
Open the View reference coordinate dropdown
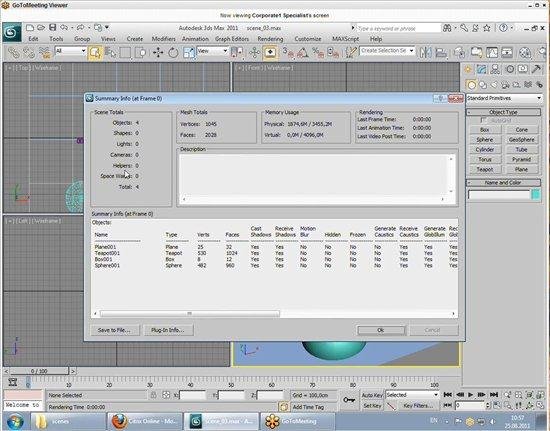pos(212,51)
